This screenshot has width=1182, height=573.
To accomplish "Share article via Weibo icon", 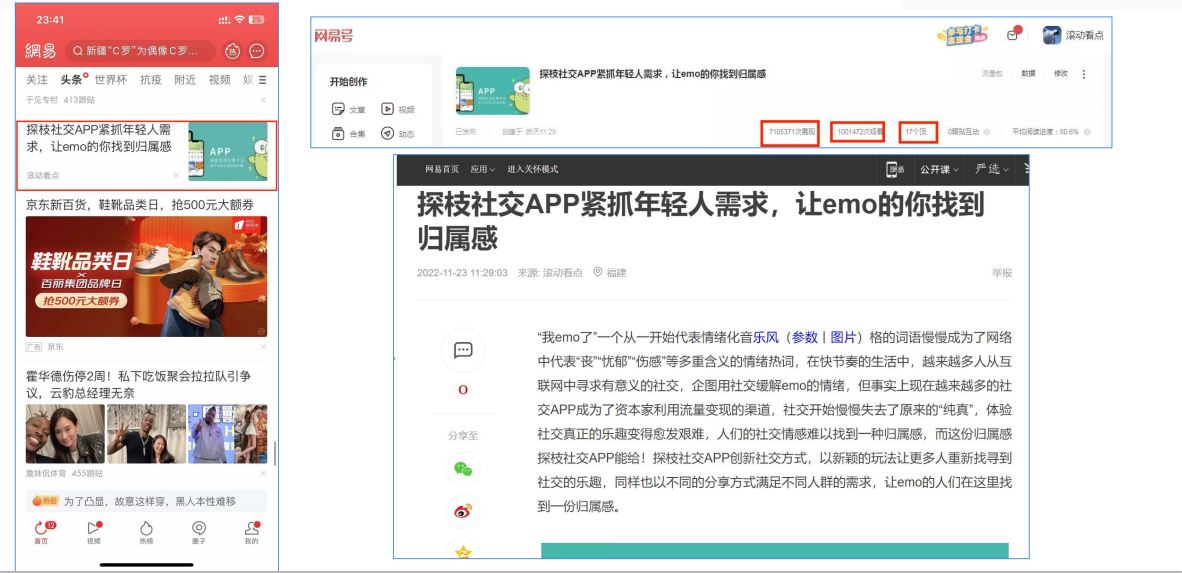I will 463,511.
